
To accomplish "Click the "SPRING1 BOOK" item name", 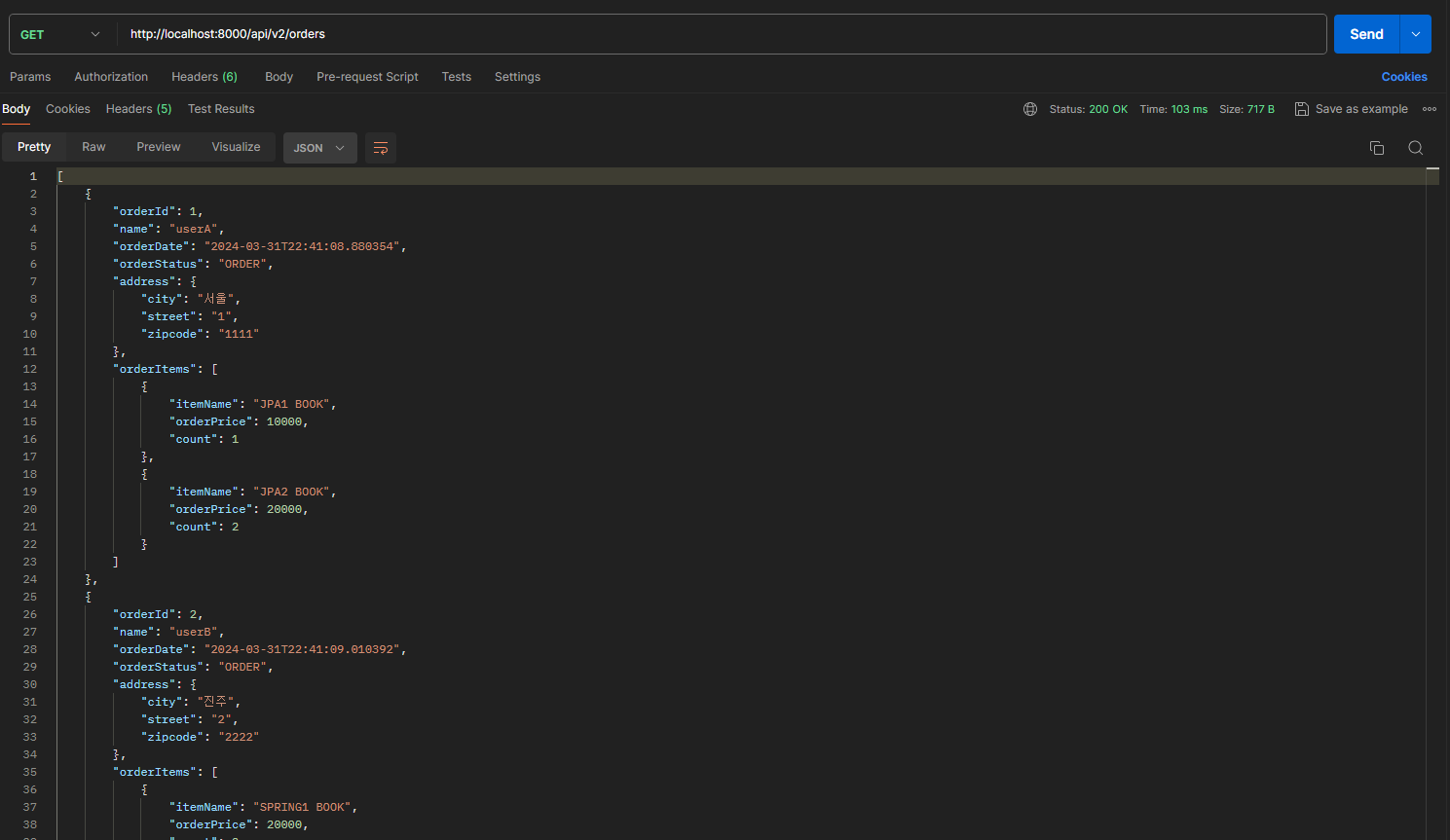I will (302, 807).
